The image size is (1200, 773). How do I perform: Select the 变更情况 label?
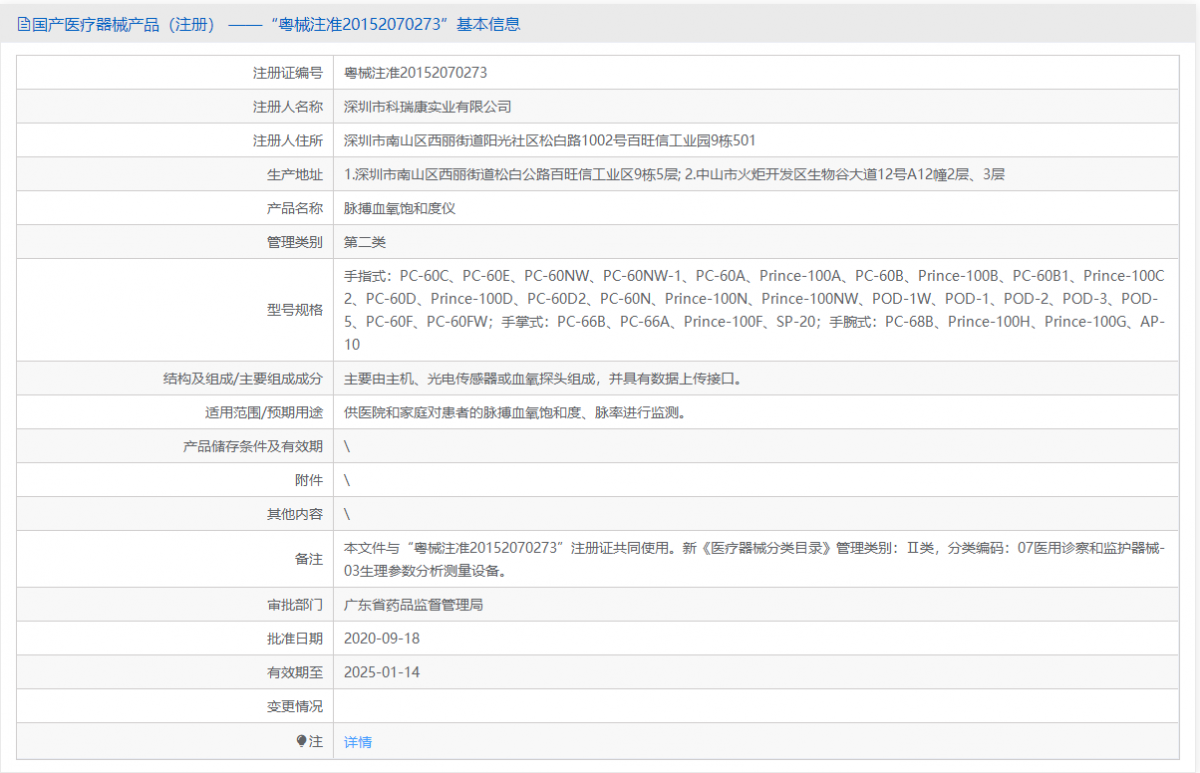tap(295, 706)
